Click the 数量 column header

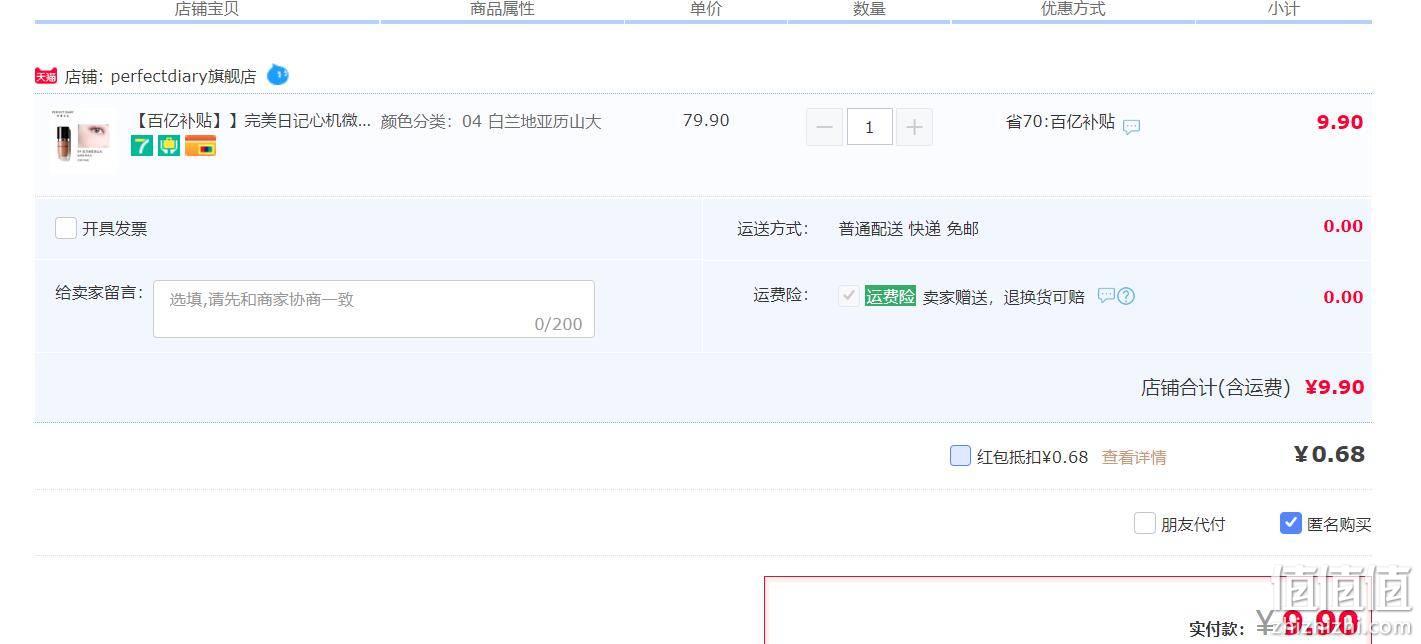click(x=869, y=9)
